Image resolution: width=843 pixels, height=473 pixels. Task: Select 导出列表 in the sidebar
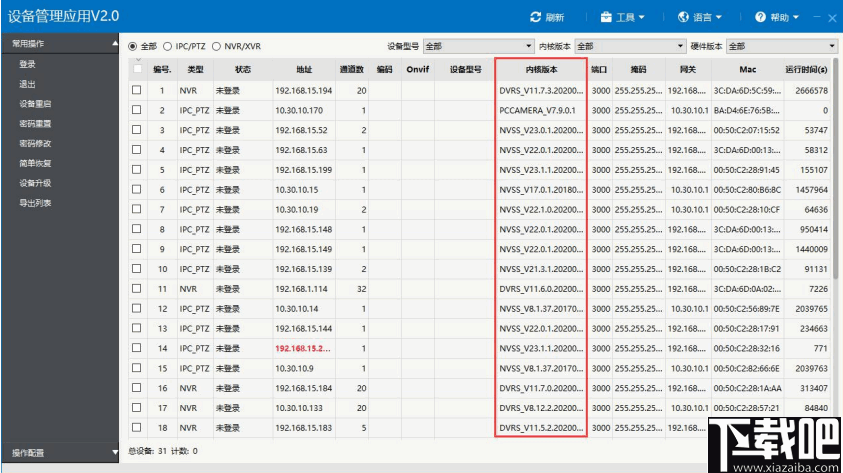click(x=35, y=203)
